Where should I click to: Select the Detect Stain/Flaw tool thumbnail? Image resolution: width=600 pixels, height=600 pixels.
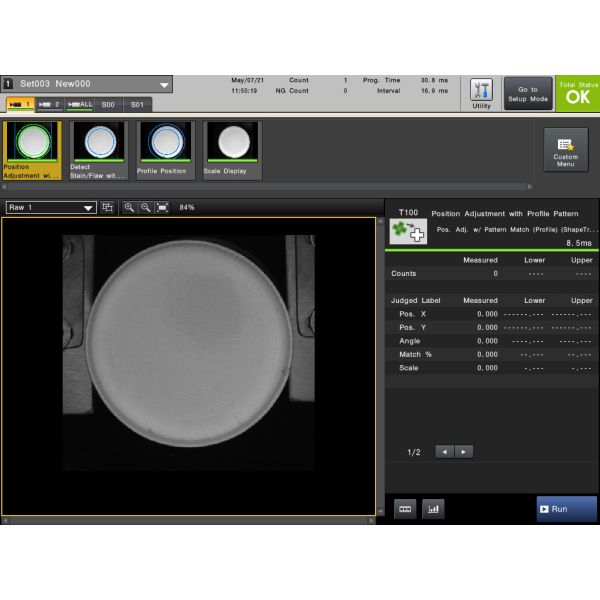[98, 150]
